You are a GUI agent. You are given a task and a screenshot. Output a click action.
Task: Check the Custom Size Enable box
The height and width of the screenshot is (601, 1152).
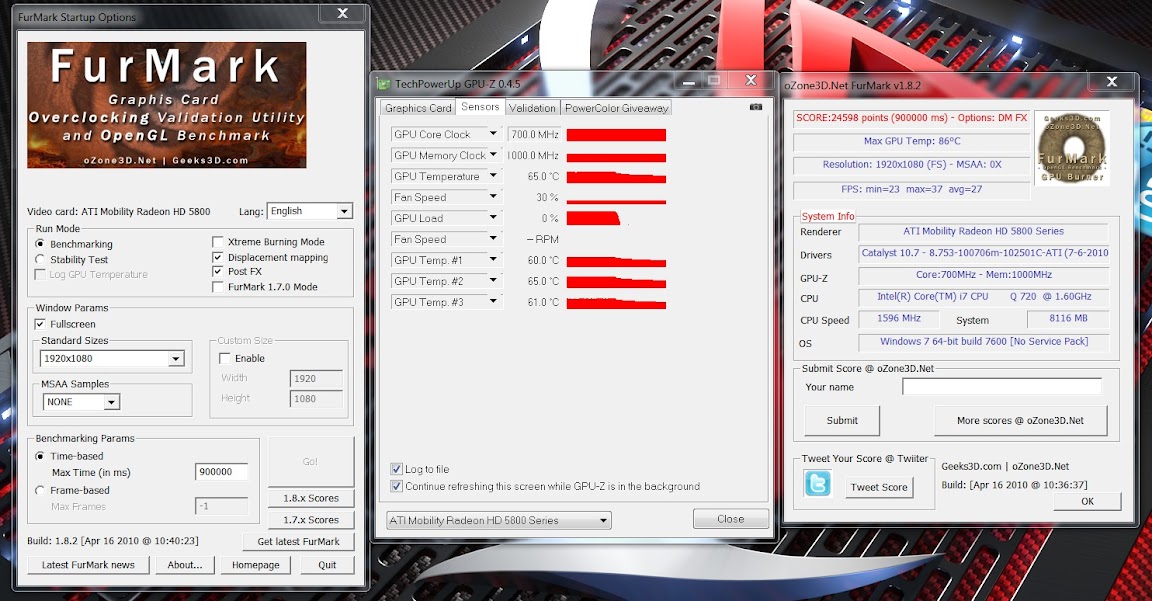(225, 358)
